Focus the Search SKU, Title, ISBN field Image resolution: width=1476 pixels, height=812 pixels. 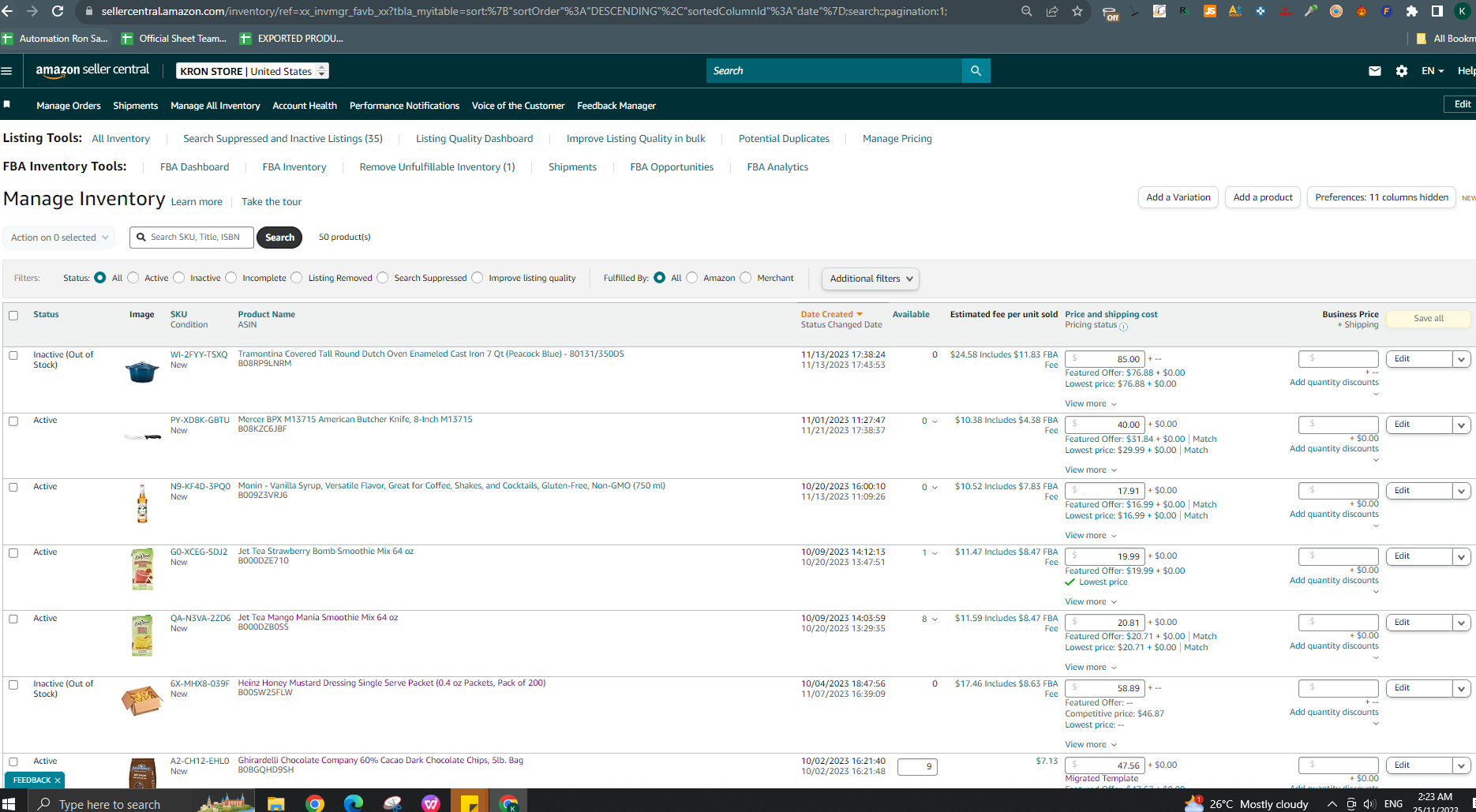point(193,238)
